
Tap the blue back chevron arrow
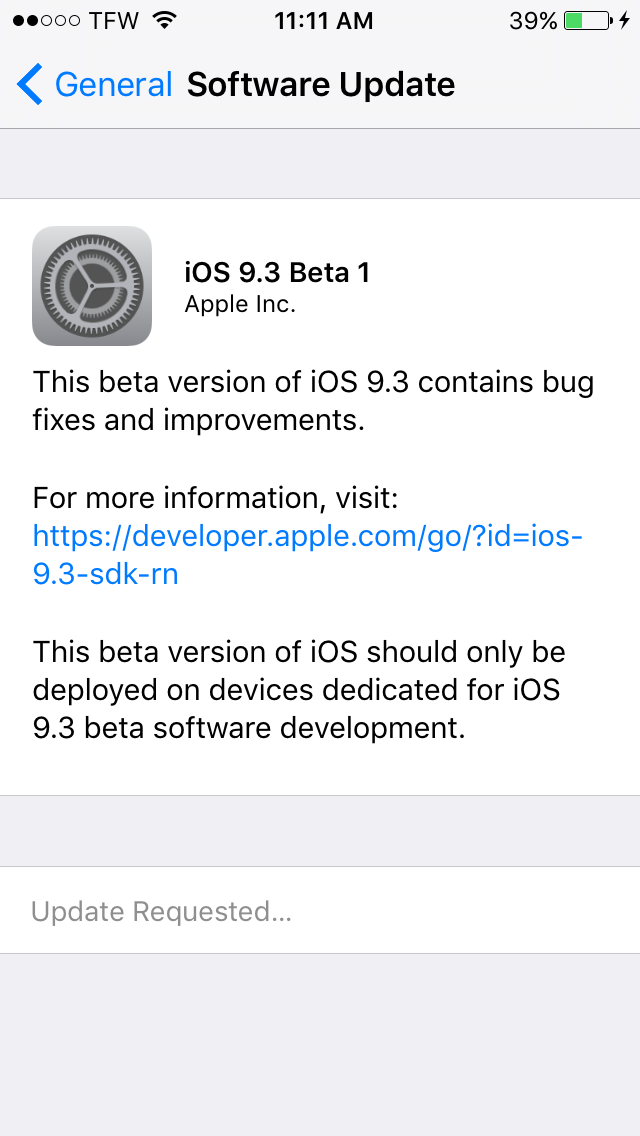point(30,85)
